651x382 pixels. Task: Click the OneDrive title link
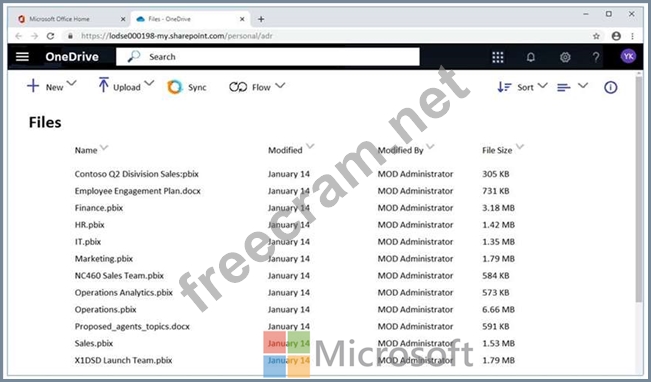72,56
